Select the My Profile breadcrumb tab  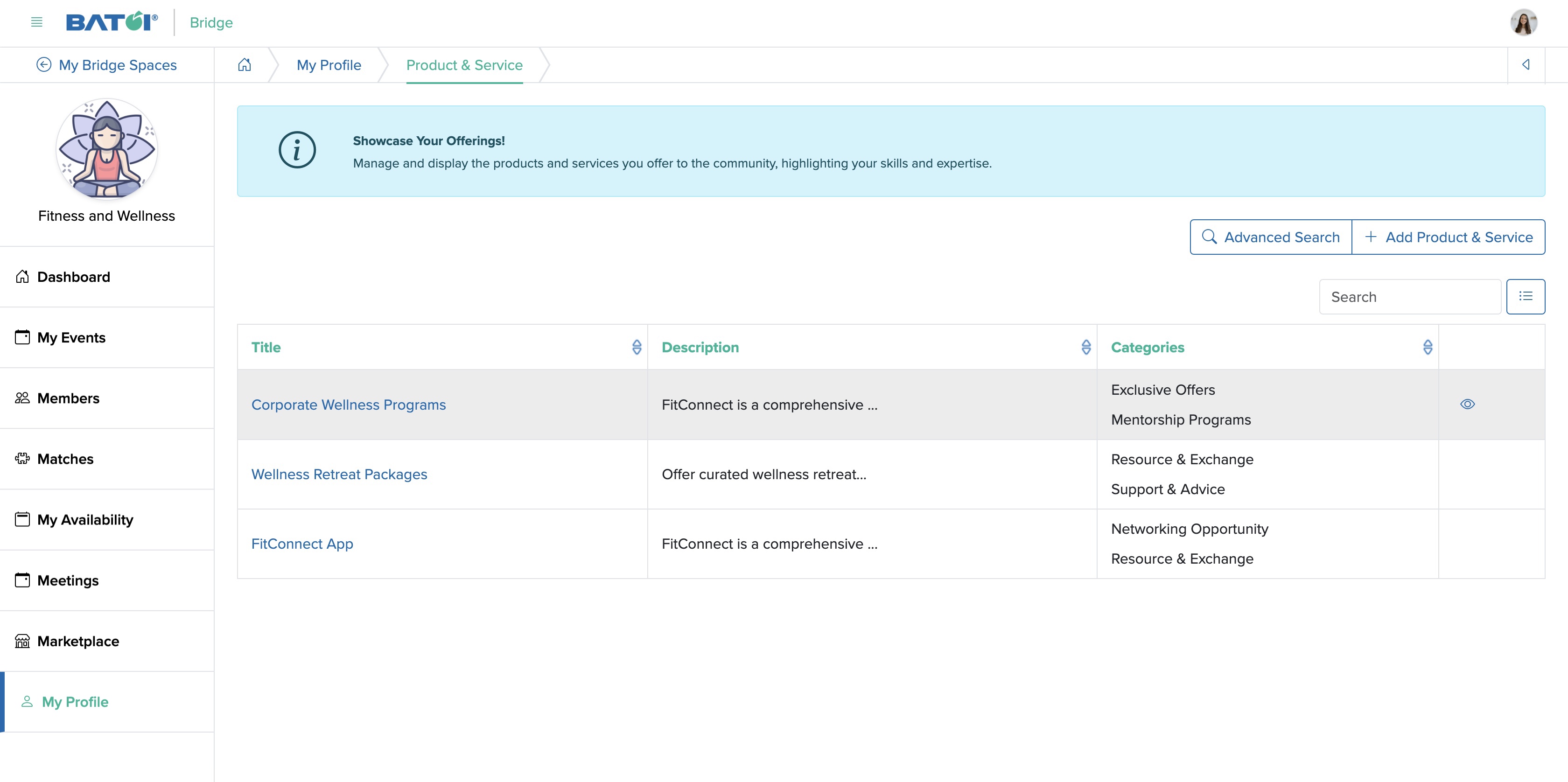pyautogui.click(x=329, y=65)
